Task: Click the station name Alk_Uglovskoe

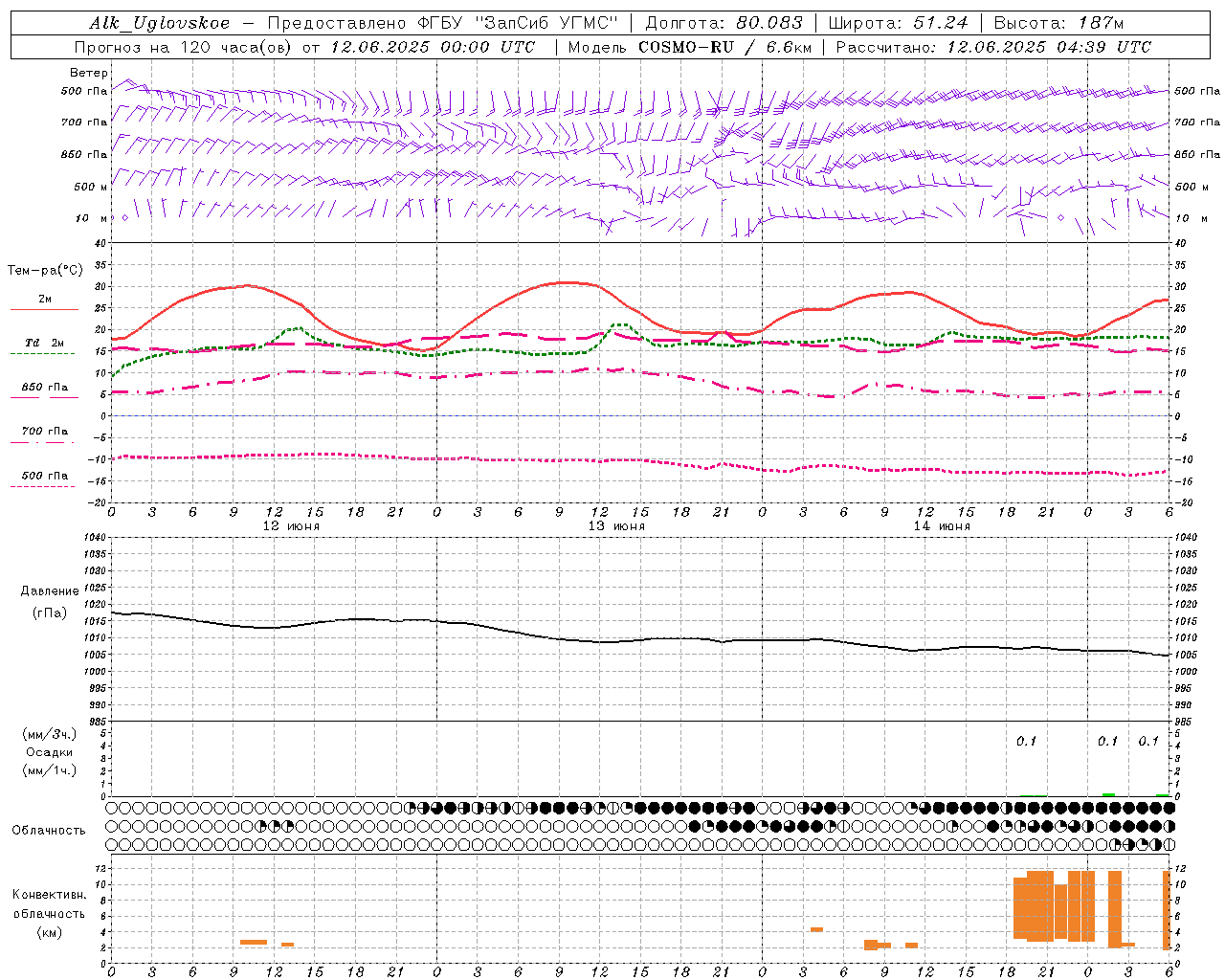Action: point(160,23)
